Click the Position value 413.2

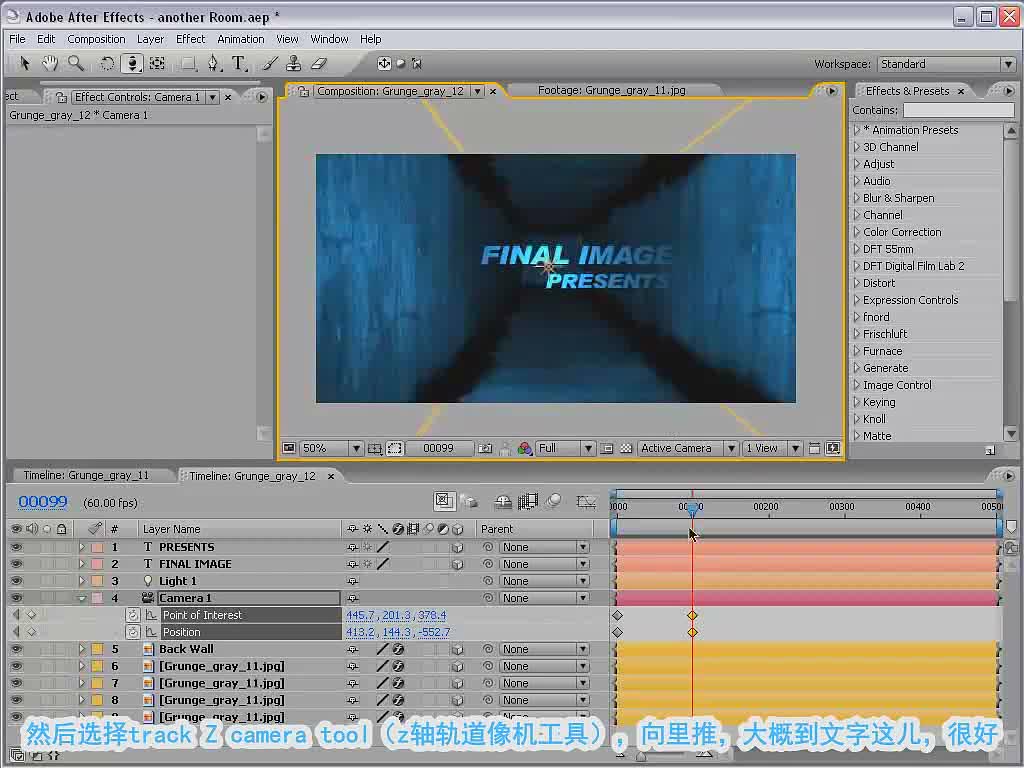click(360, 632)
